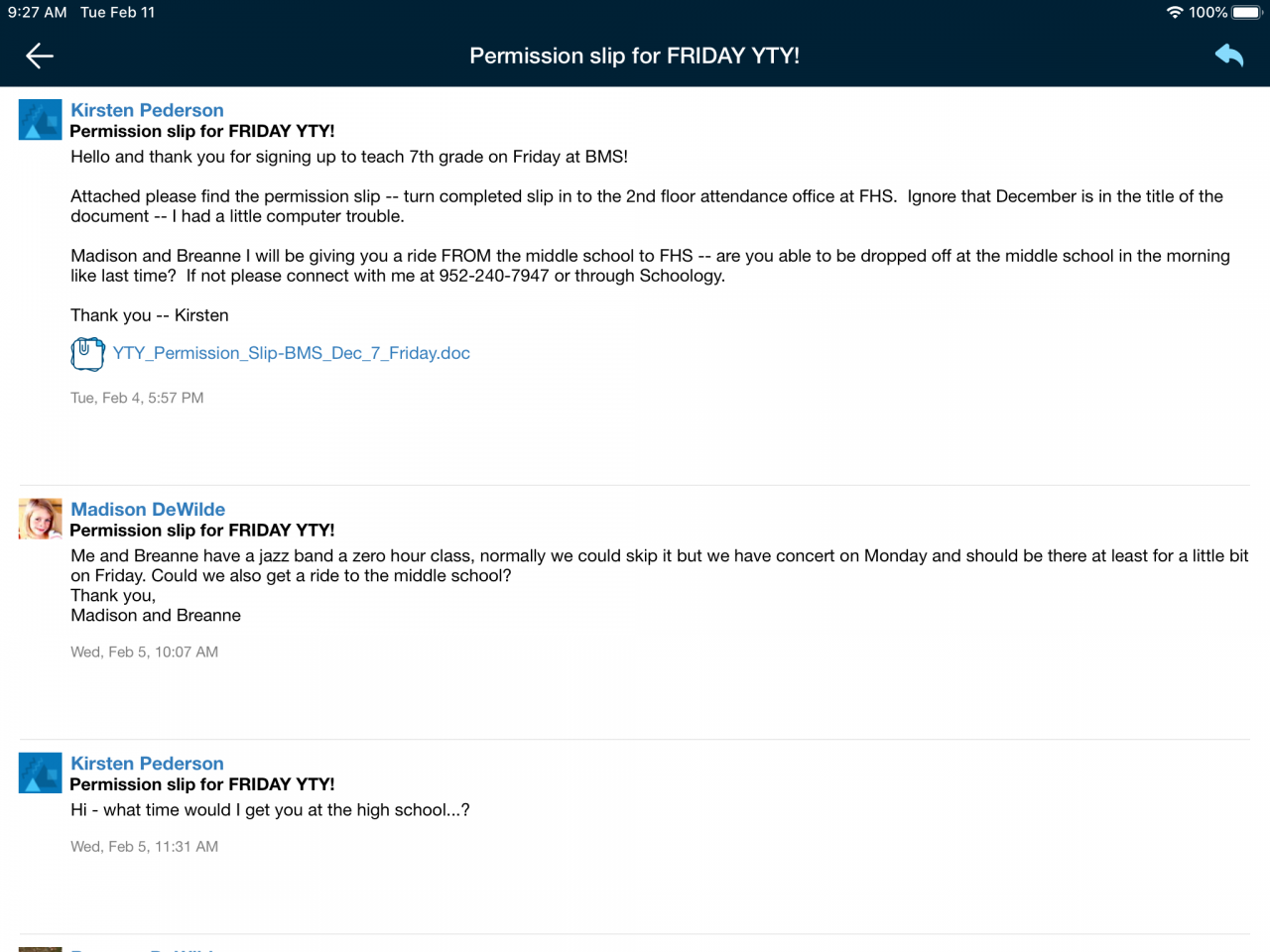
Task: Tap the Tue, Feb 4, 5:57 PM timestamp
Action: 137,398
